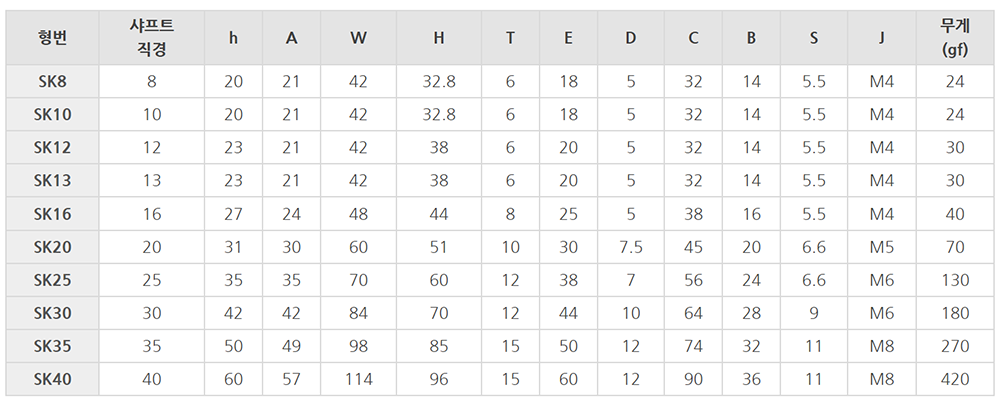Click the 130 weight in SK25 row
This screenshot has width=1000, height=408.
click(955, 280)
